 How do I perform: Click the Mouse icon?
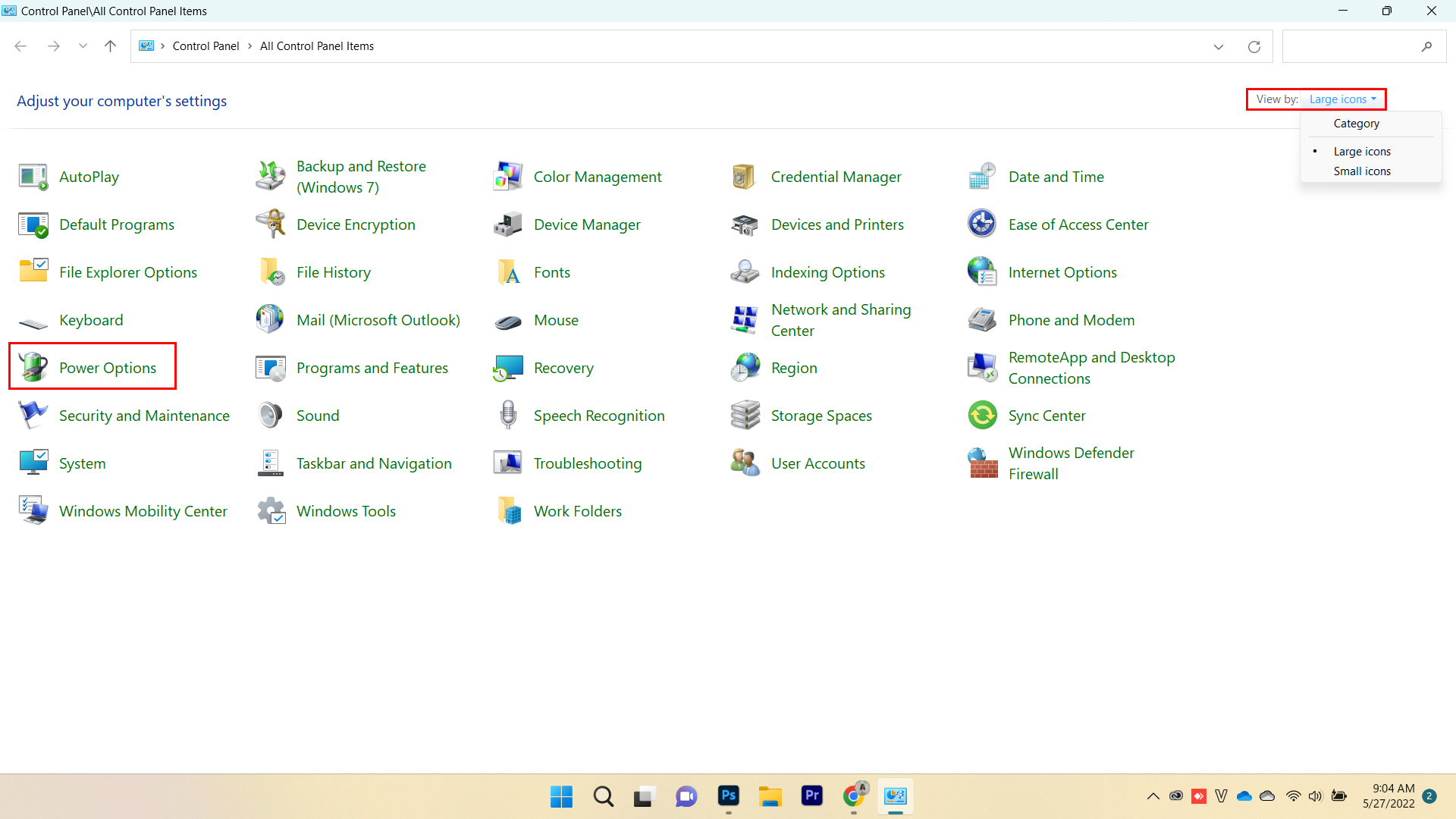(x=508, y=322)
